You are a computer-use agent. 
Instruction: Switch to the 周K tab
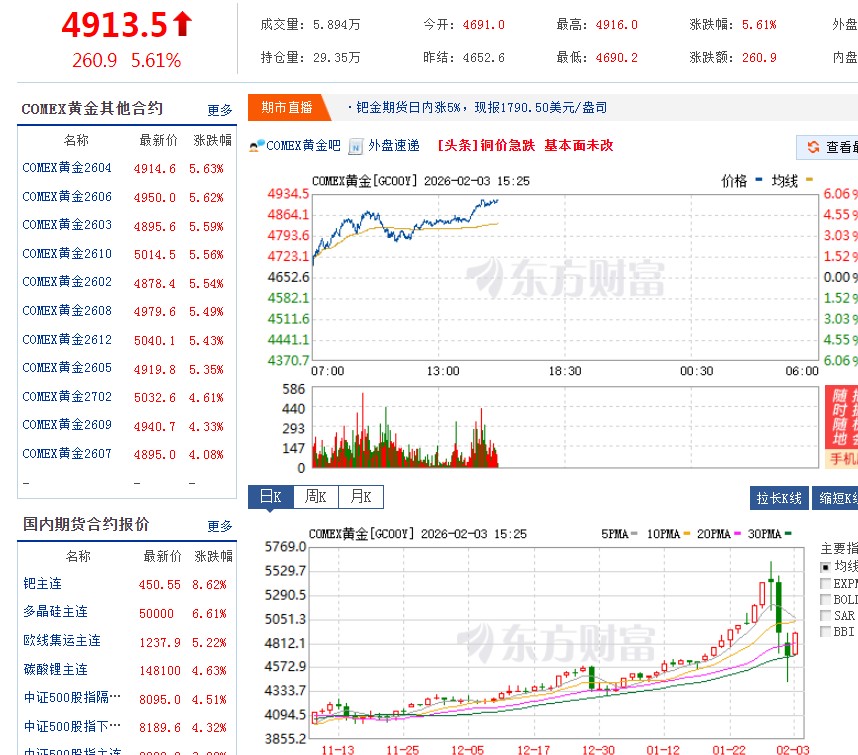click(314, 496)
